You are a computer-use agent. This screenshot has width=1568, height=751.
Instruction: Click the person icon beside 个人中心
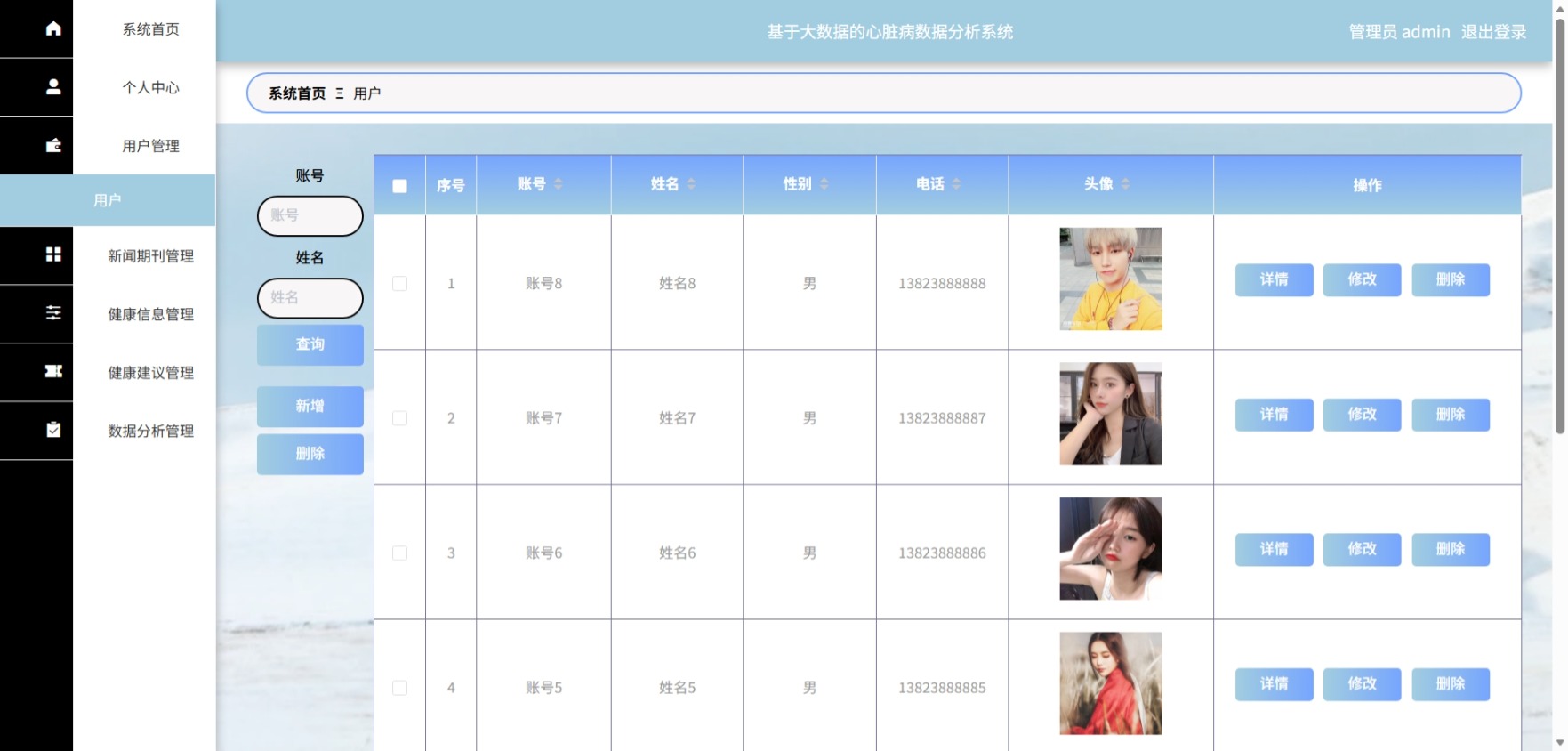point(53,87)
